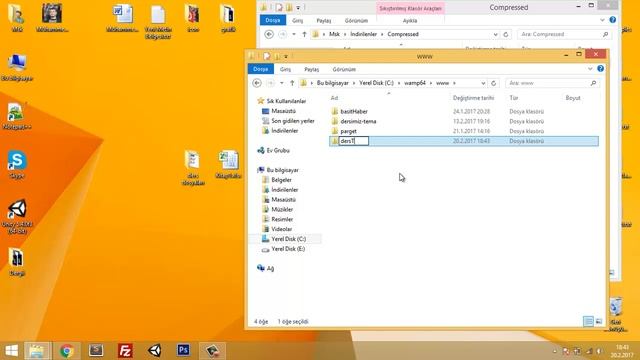Open help icon in Compressed window

coord(613,20)
